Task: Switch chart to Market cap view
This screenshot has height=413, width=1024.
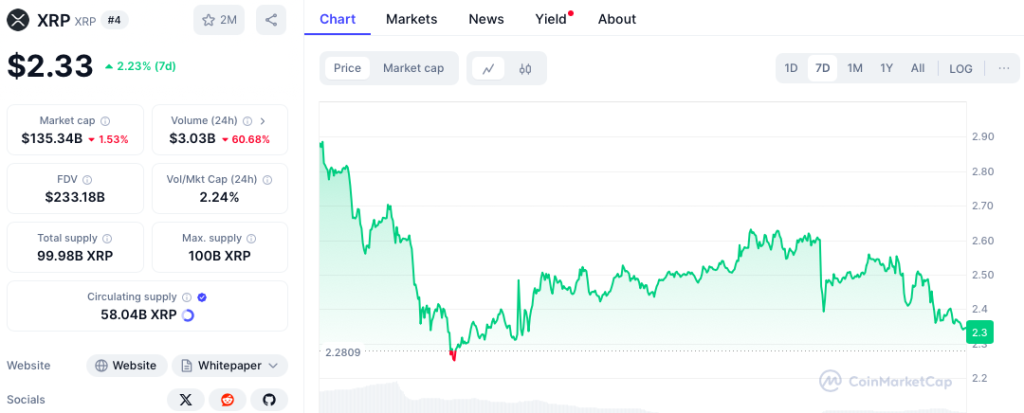Action: pos(413,68)
